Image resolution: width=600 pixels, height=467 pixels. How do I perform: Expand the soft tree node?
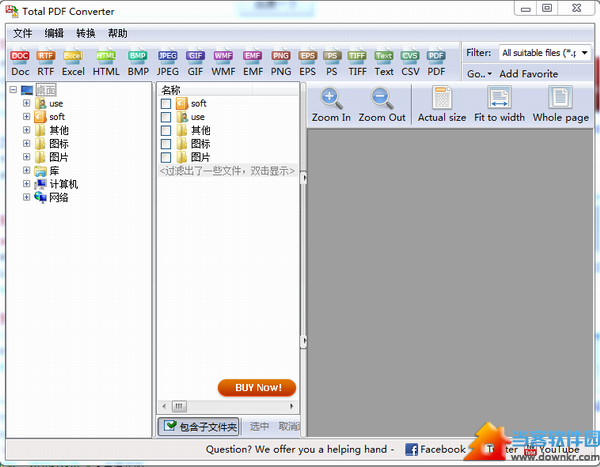[26, 116]
